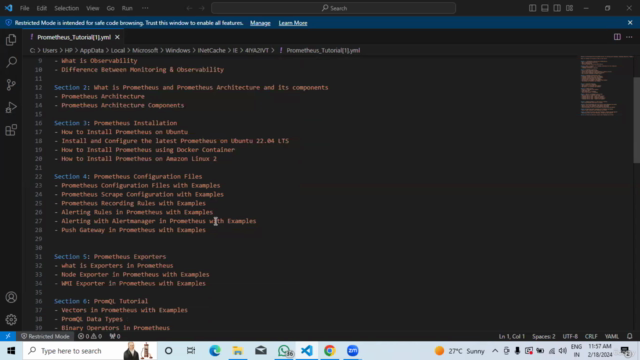Open Task View in the taskbar
Image resolution: width=640 pixels, height=360 pixels.
[x=191, y=351]
